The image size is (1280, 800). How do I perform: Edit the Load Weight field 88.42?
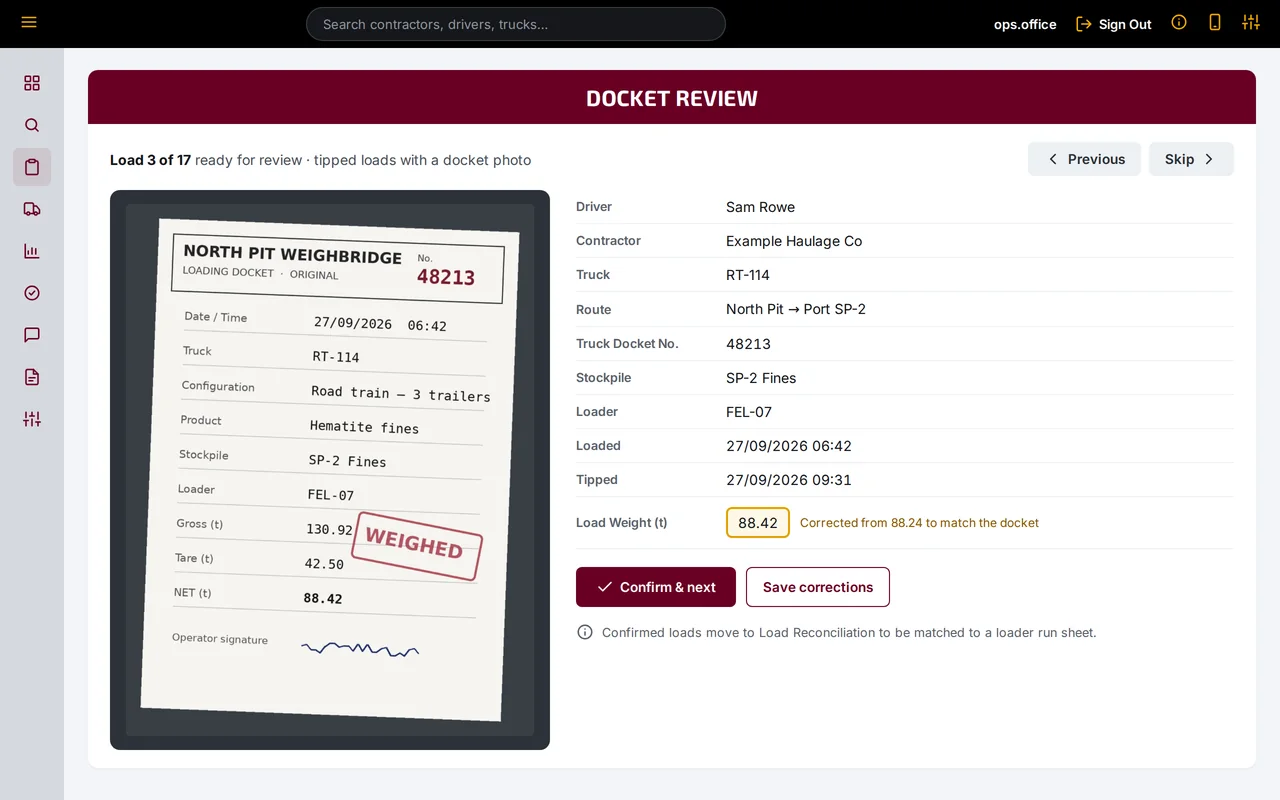click(x=758, y=522)
